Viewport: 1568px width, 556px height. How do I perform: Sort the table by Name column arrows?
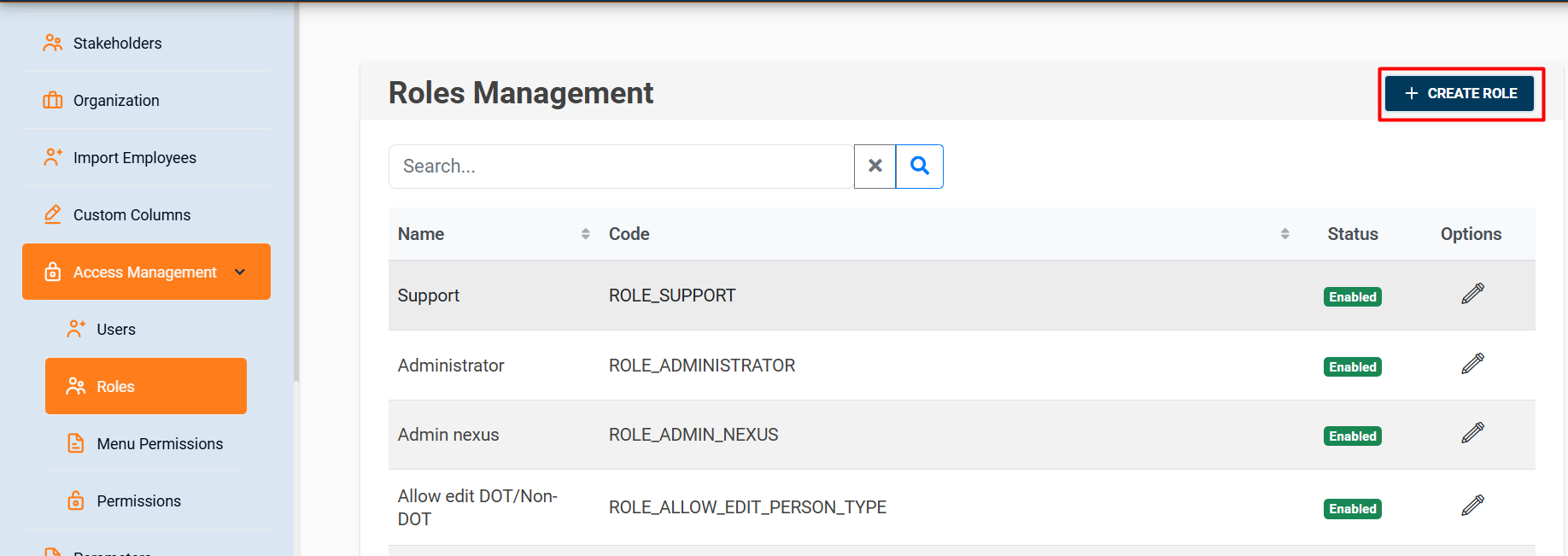(585, 234)
